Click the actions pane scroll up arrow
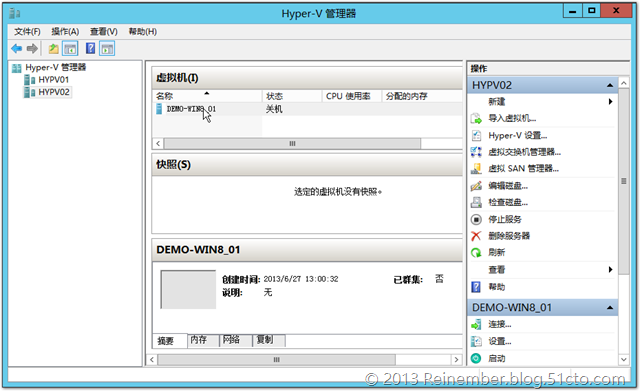The height and width of the screenshot is (391, 640). [x=624, y=83]
